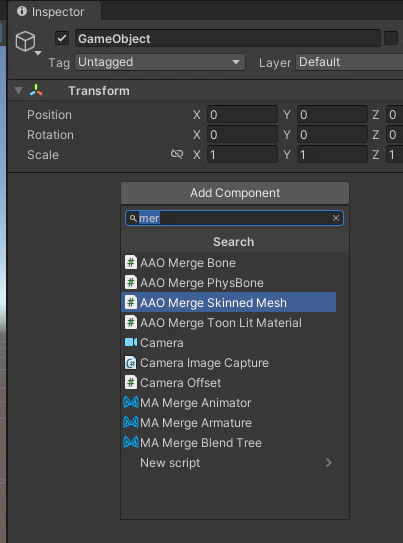Click the script icon beside AAO Merge Bone
This screenshot has width=403, height=543.
(x=131, y=262)
